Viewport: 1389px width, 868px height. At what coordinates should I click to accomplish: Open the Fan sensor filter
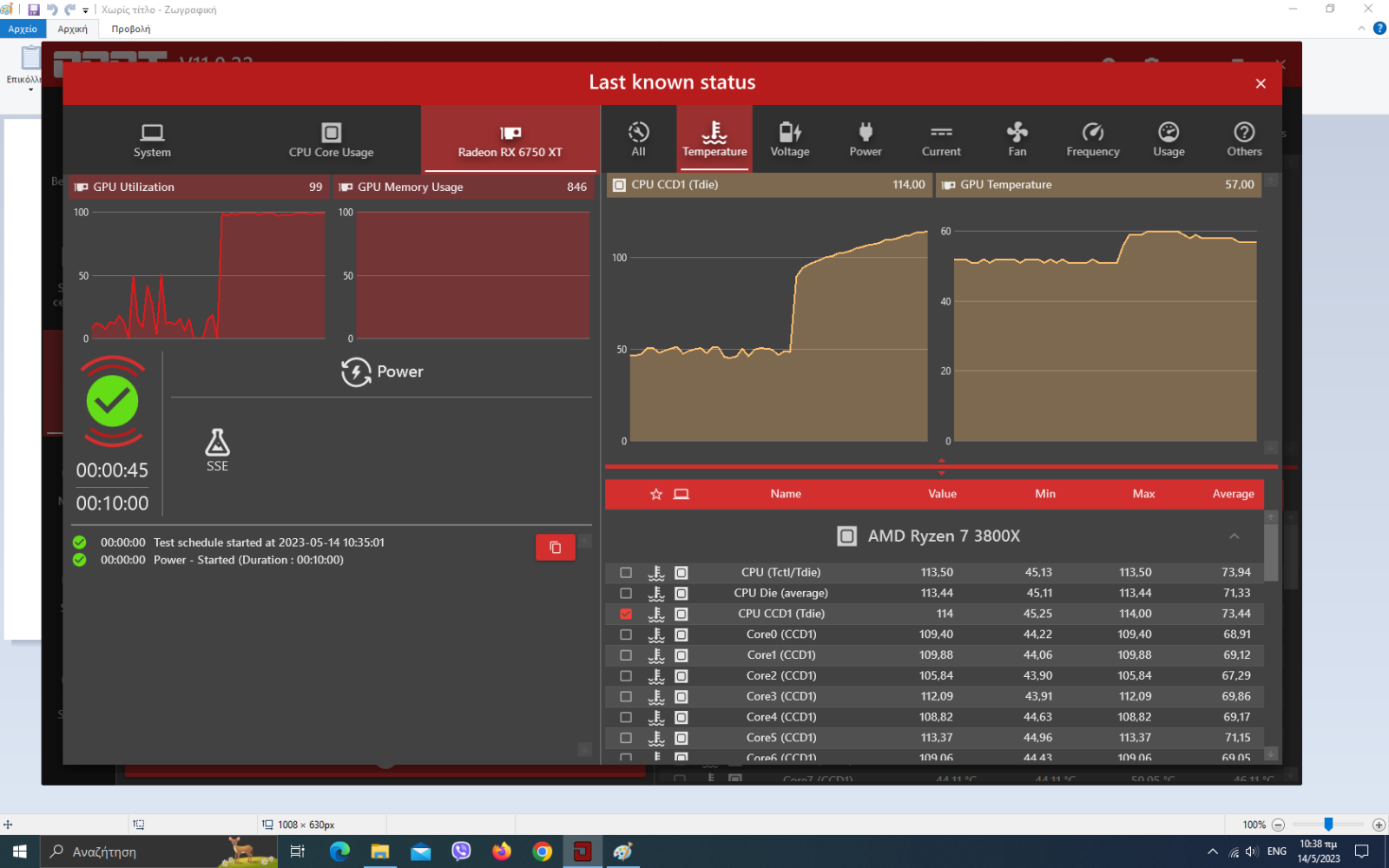point(1017,140)
